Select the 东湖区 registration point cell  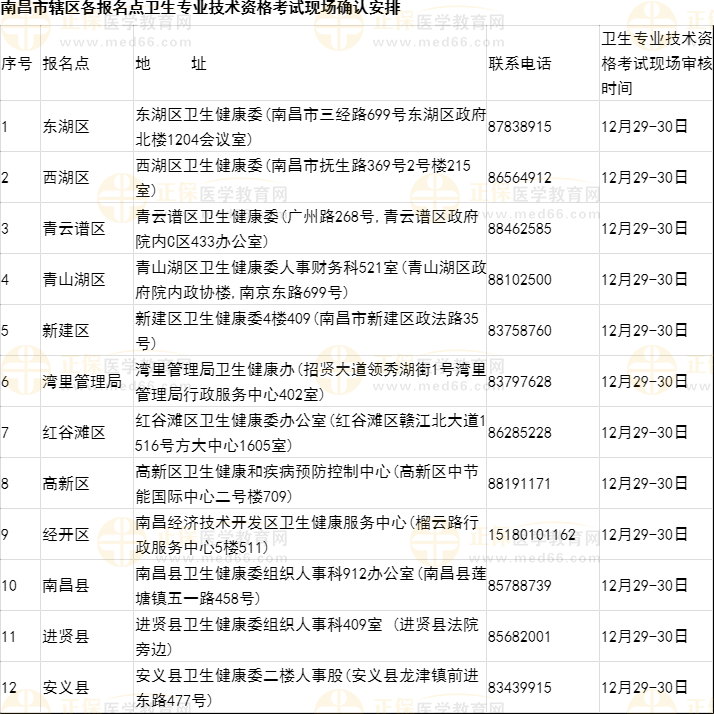coord(66,127)
